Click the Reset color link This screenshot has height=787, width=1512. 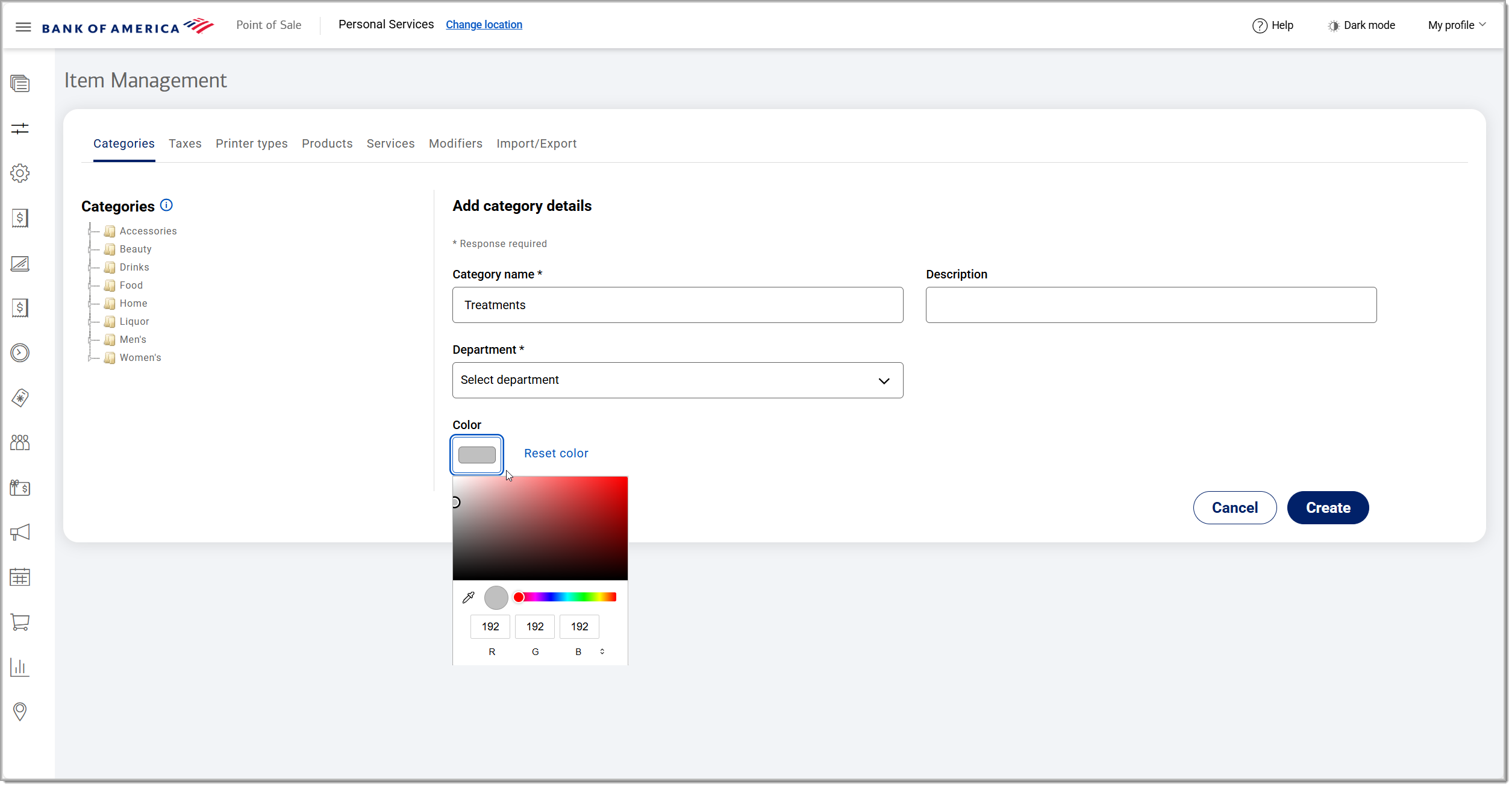tap(555, 454)
